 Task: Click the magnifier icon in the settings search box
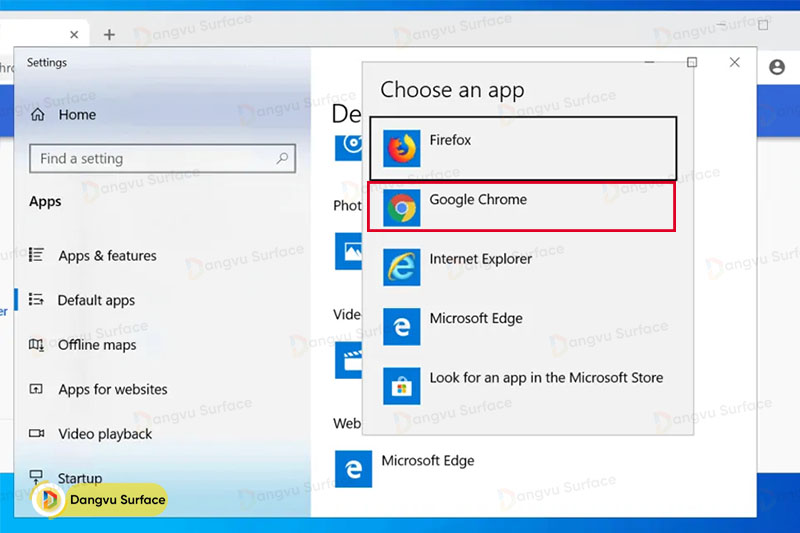[x=283, y=158]
